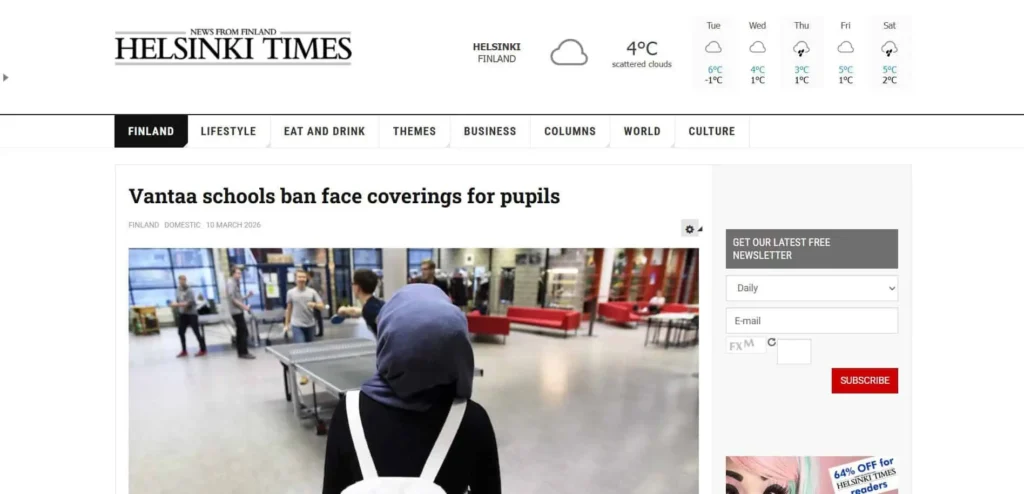The image size is (1024, 494).
Task: Click the E-mail input field
Action: (x=812, y=321)
